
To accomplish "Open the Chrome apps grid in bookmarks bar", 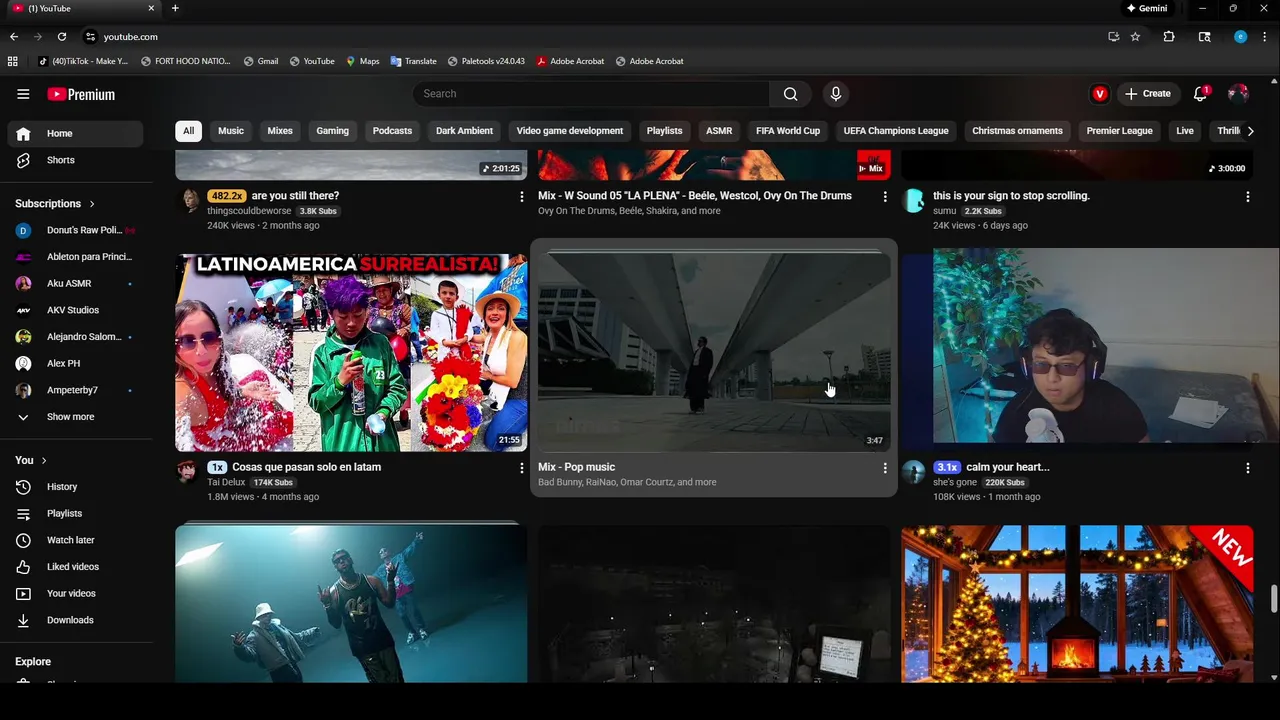I will click(x=13, y=61).
